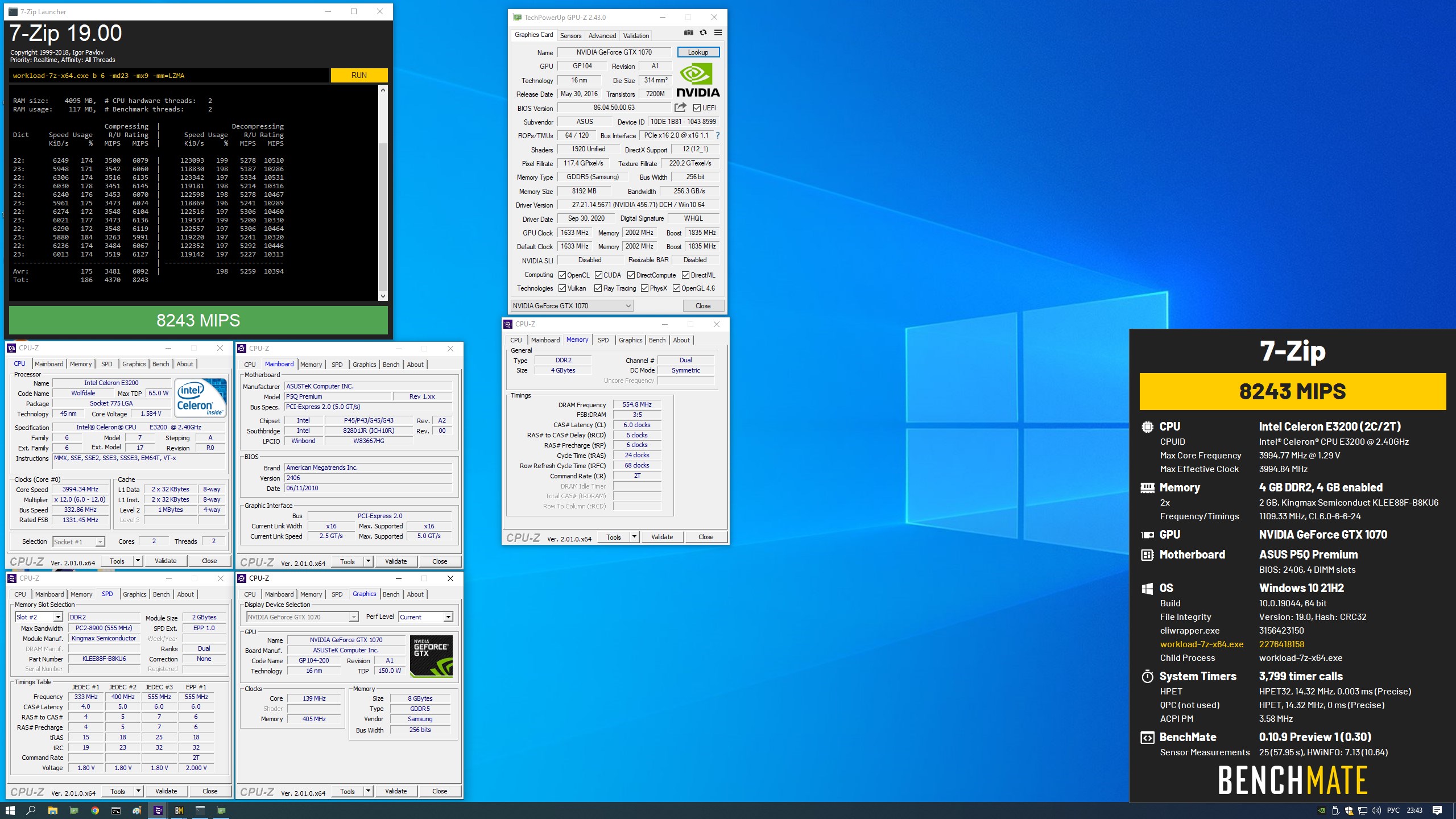Image resolution: width=1456 pixels, height=819 pixels.
Task: Click the 7-Zip command line input field
Action: tap(169, 75)
